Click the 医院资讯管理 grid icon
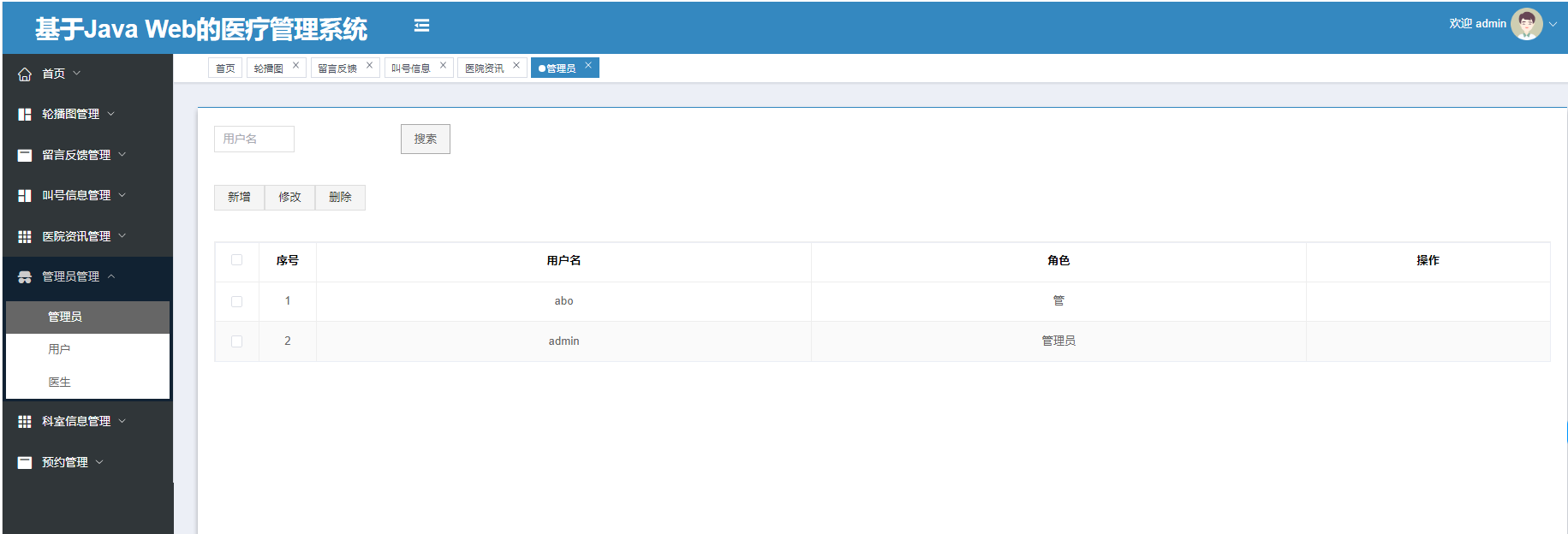This screenshot has width=1568, height=534. pos(25,236)
